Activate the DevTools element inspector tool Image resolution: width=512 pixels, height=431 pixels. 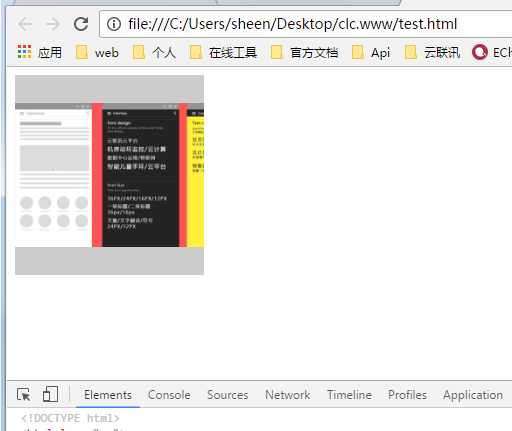tap(24, 395)
